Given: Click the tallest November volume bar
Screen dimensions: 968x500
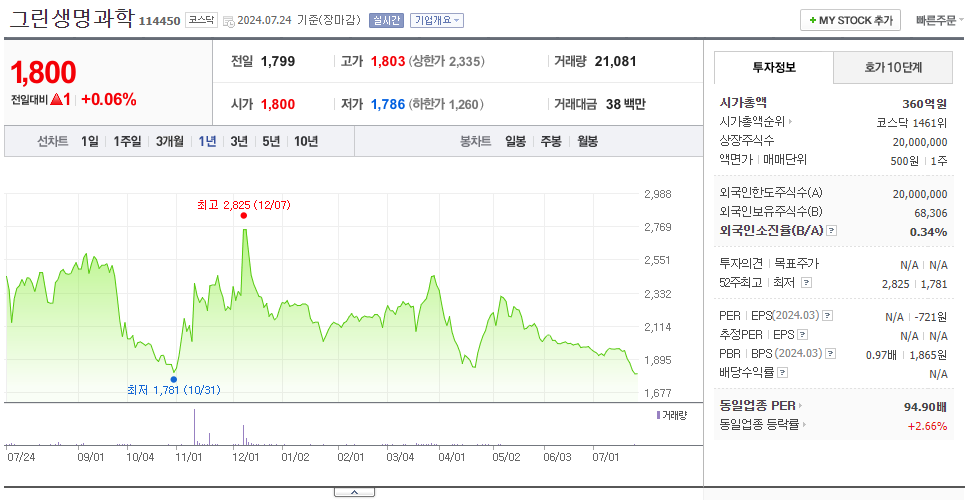Looking at the screenshot, I should click(194, 427).
